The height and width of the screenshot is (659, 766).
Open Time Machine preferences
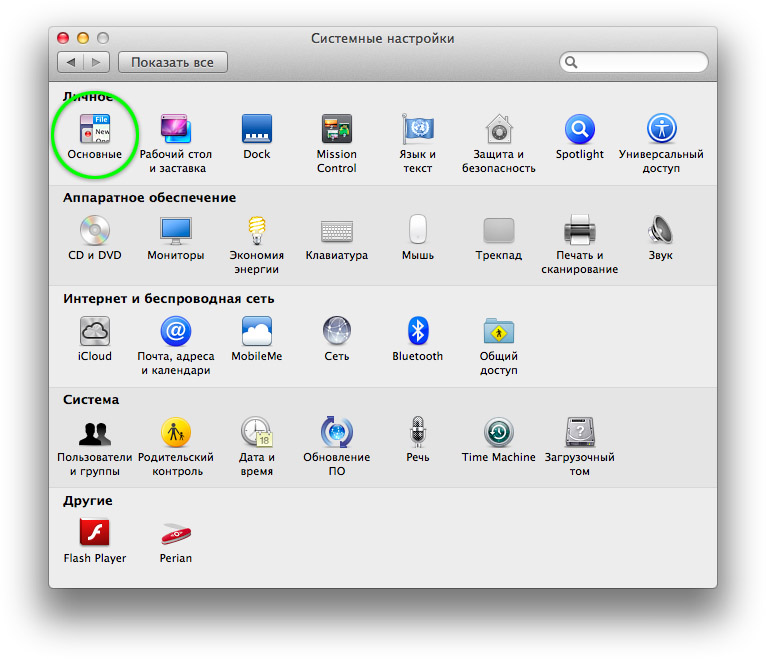(499, 433)
